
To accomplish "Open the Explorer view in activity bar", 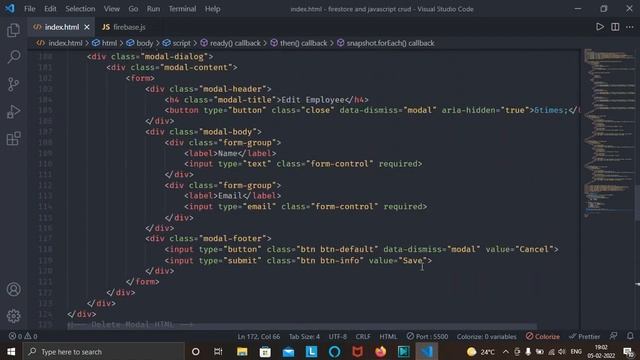I will [x=13, y=30].
